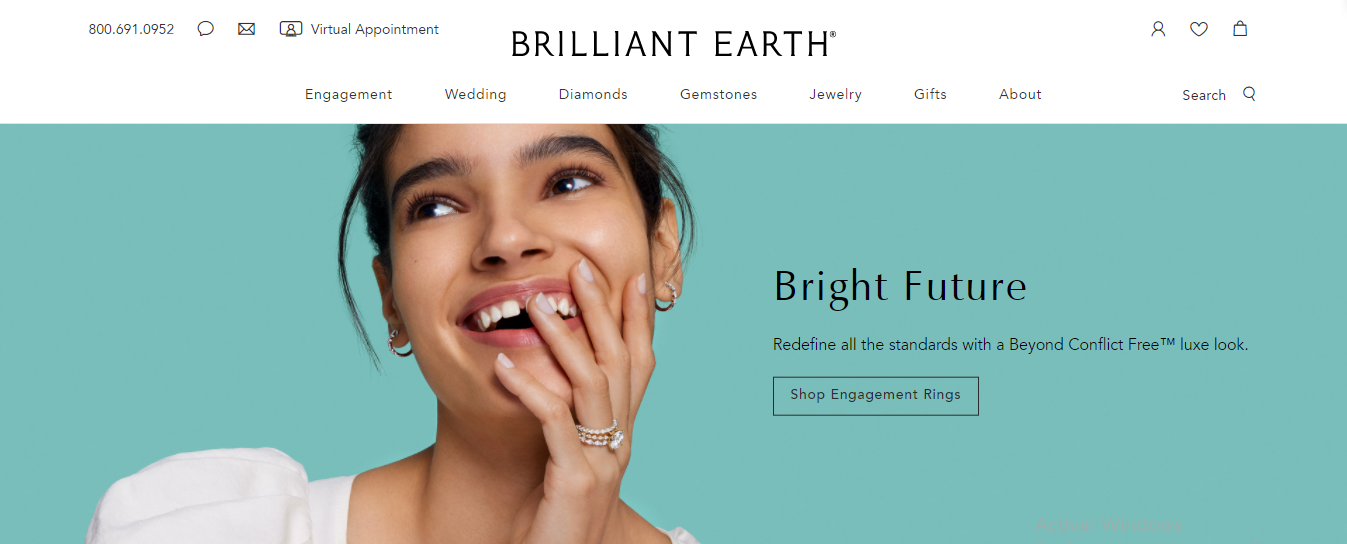Open the Engagement menu

[349, 94]
